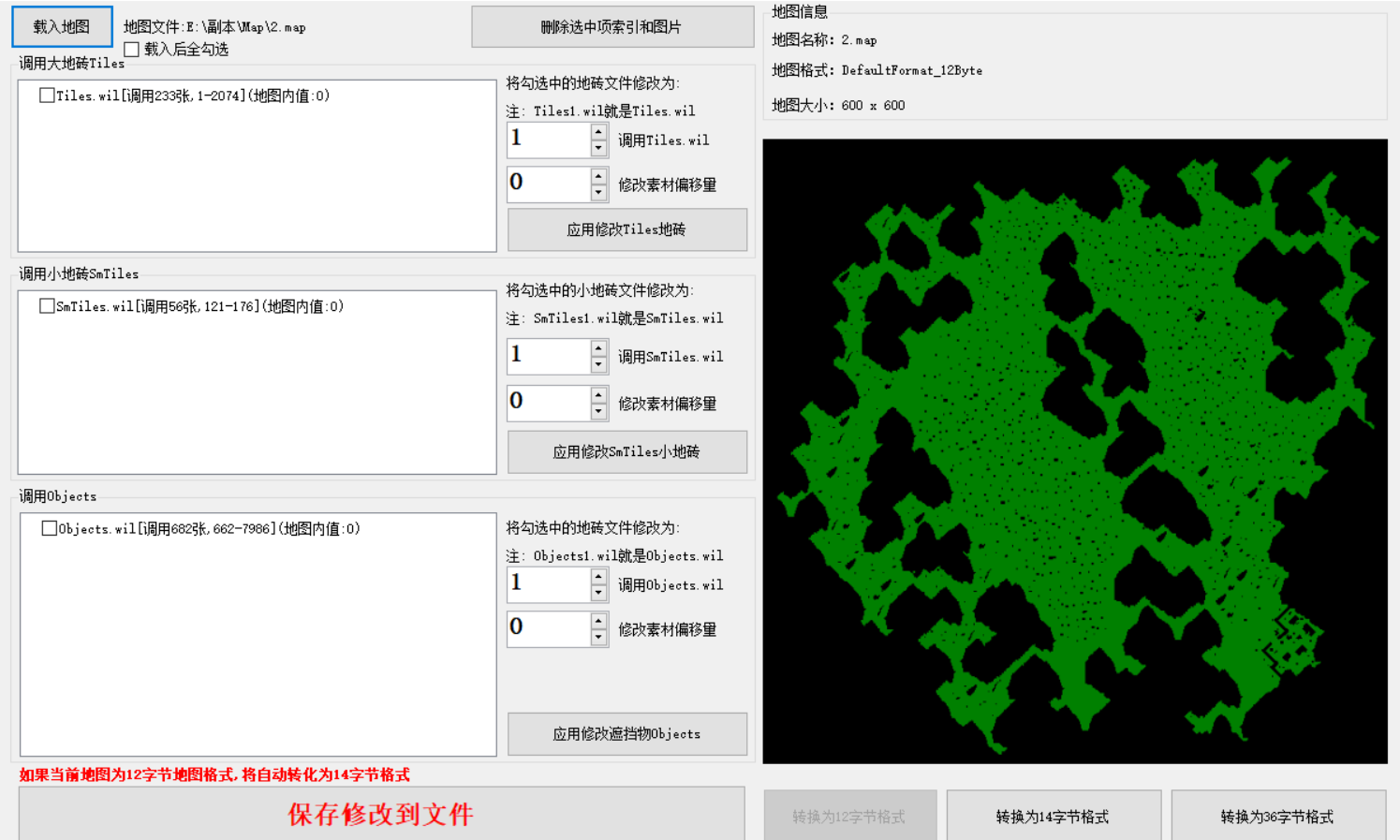Screen dimensions: 1400x840
Task: Increase Objects 修改素材偏移量 with up arrow
Action: tap(598, 621)
